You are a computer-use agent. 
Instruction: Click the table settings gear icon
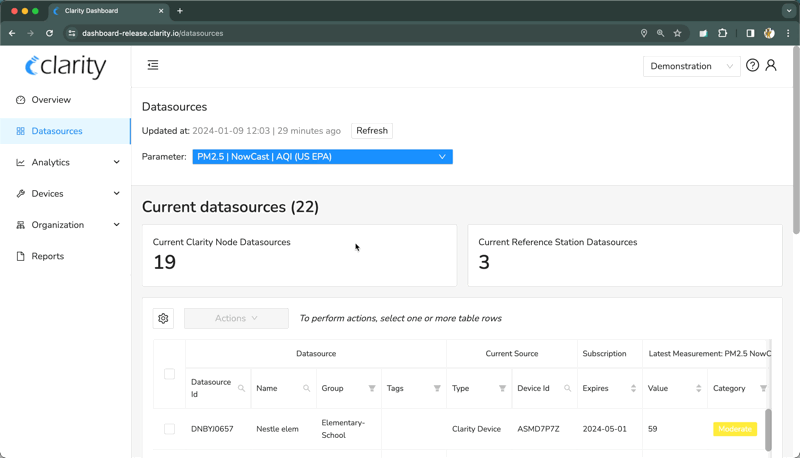point(163,318)
